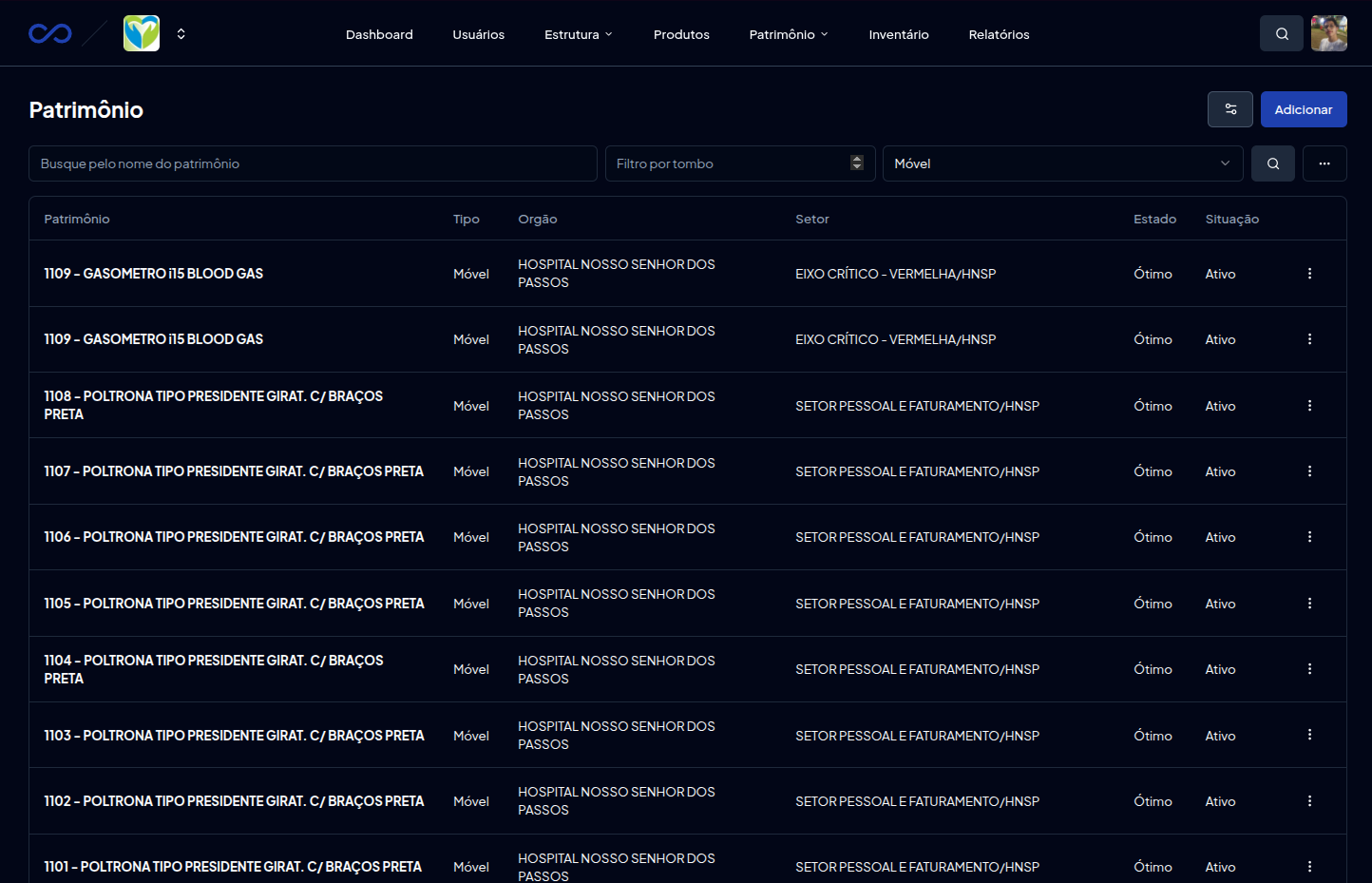1372x883 pixels.
Task: Click the top bar search icon
Action: pos(1281,33)
